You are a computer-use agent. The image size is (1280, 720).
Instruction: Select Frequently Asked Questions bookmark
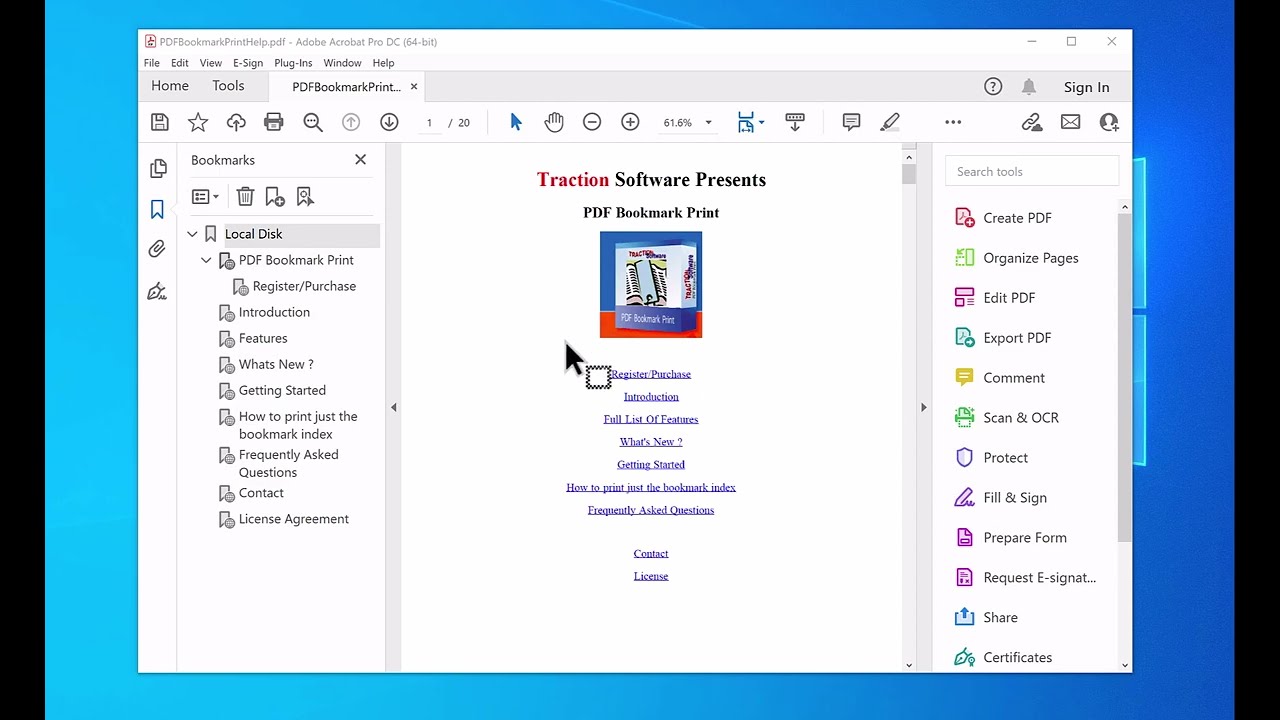pyautogui.click(x=289, y=463)
